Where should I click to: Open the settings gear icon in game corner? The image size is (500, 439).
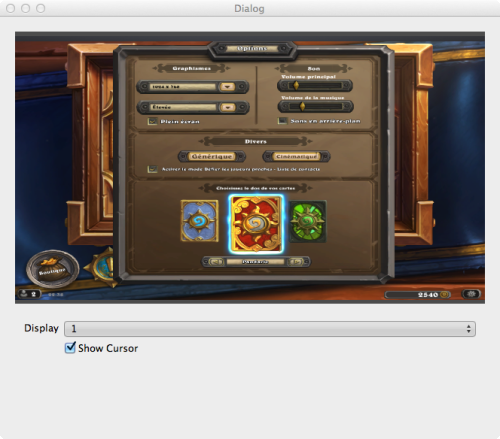pyautogui.click(x=471, y=294)
